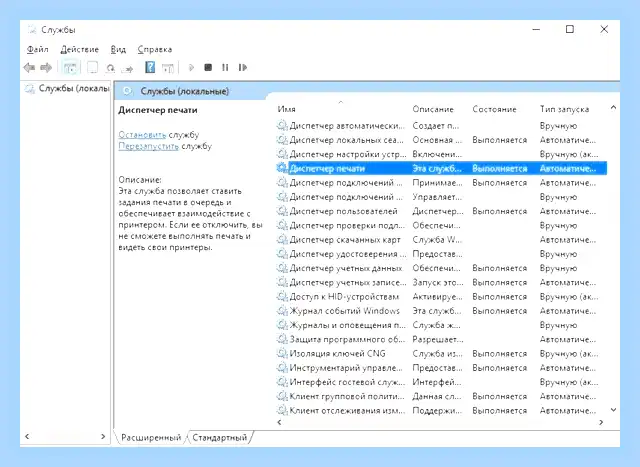
Task: Open the Вид menu
Action: (118, 49)
